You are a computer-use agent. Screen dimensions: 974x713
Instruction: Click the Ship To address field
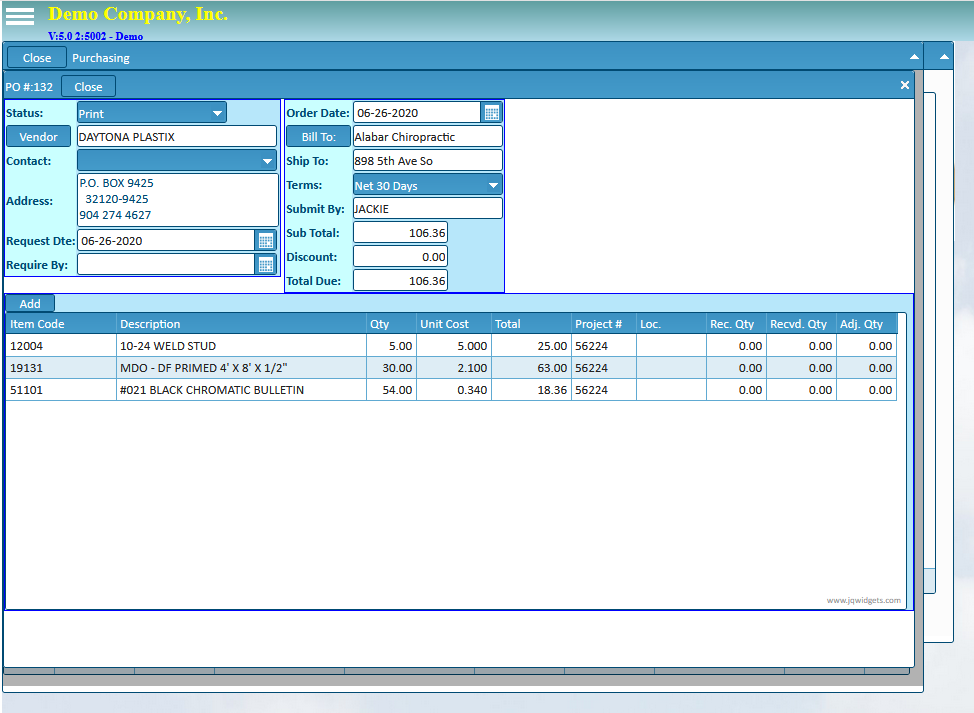(x=427, y=161)
